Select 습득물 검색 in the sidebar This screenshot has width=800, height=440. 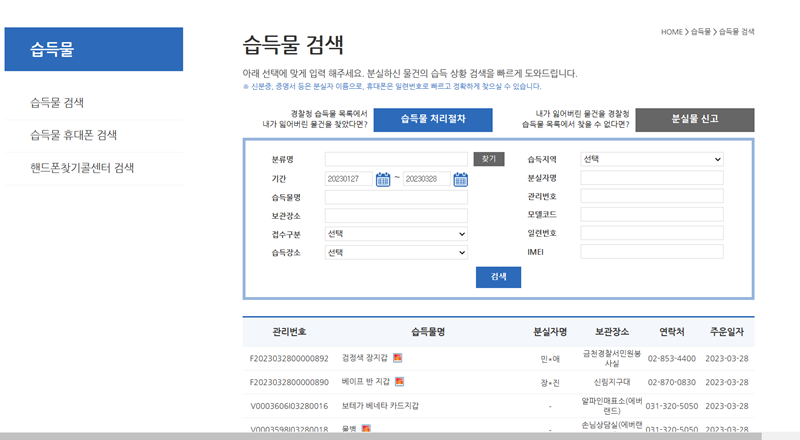click(57, 102)
